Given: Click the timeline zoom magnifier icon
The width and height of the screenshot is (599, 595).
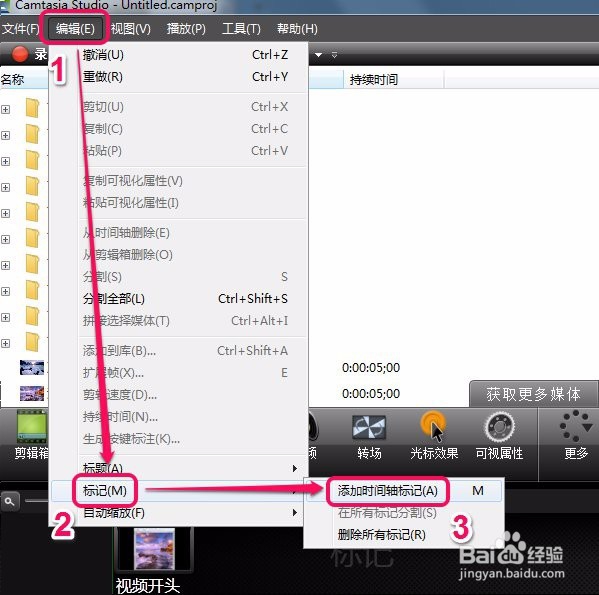Looking at the screenshot, I should click(10, 501).
